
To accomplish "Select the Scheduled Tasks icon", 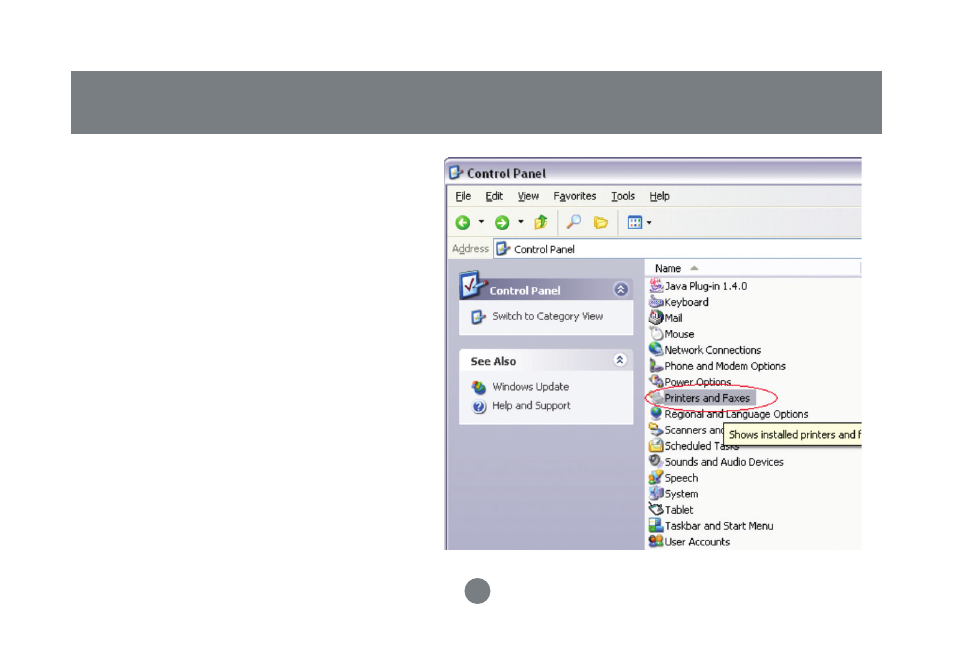I will click(656, 445).
